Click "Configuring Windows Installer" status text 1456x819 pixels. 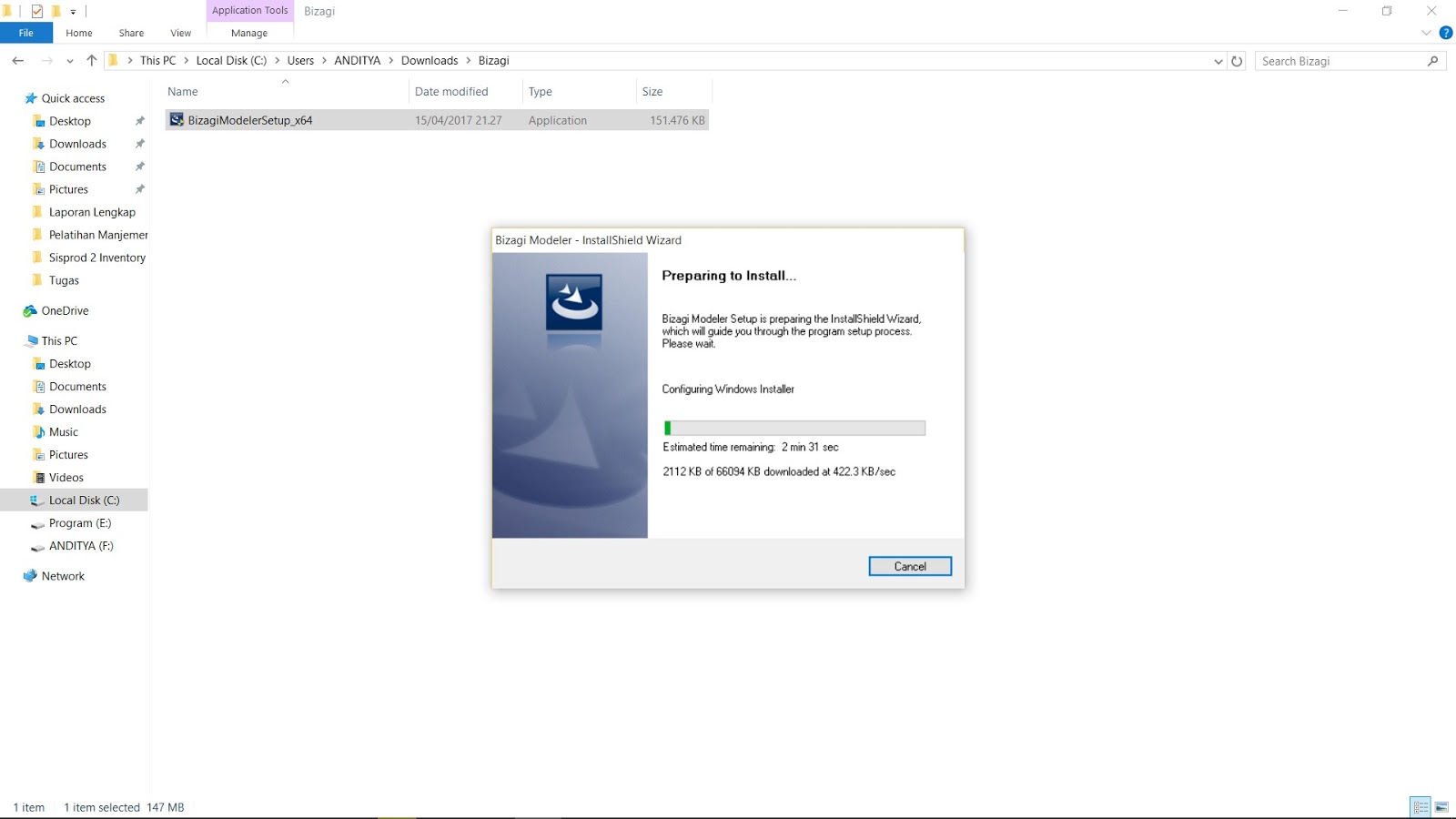(728, 389)
